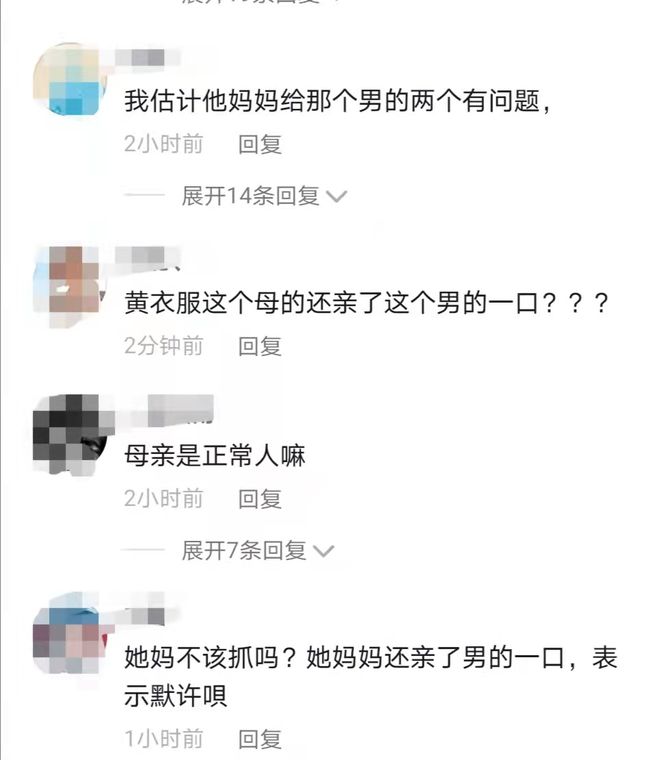Viewport: 660px width, 760px height.
Task: Click the 2分钟前 timestamp
Action: click(163, 346)
